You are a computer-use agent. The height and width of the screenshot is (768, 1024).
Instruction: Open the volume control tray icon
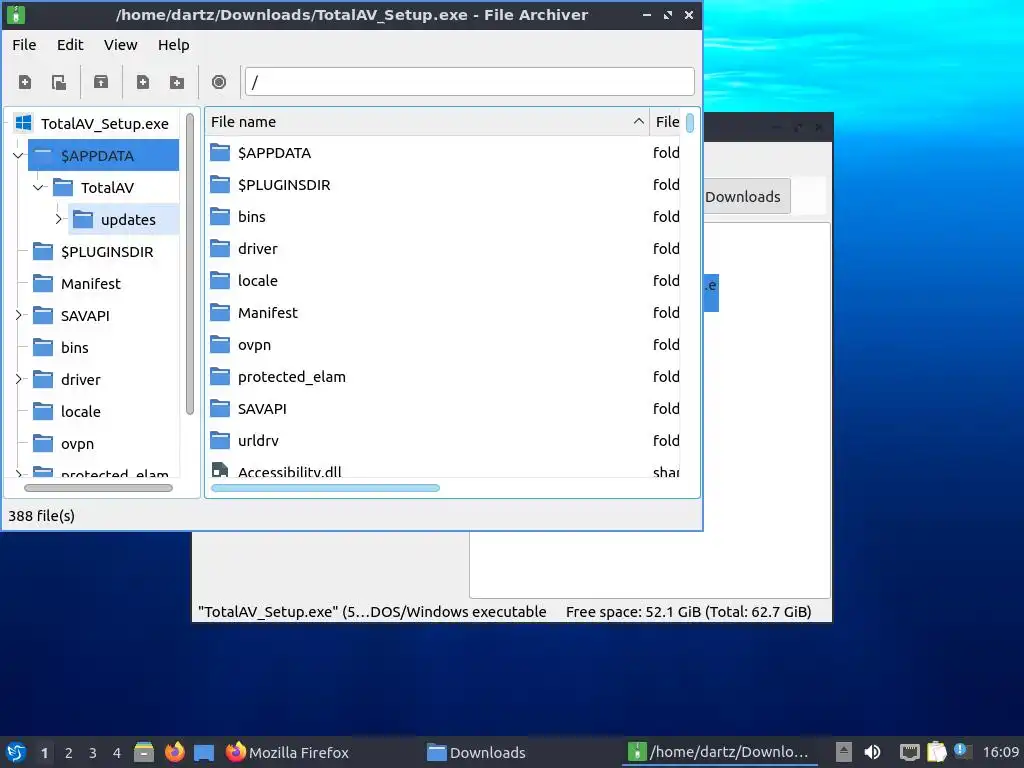click(872, 752)
